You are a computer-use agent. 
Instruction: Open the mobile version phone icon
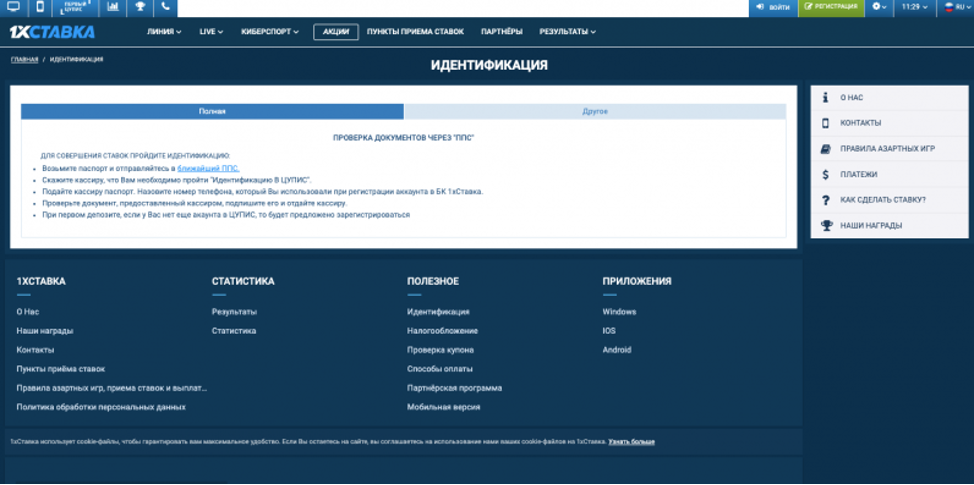point(40,7)
